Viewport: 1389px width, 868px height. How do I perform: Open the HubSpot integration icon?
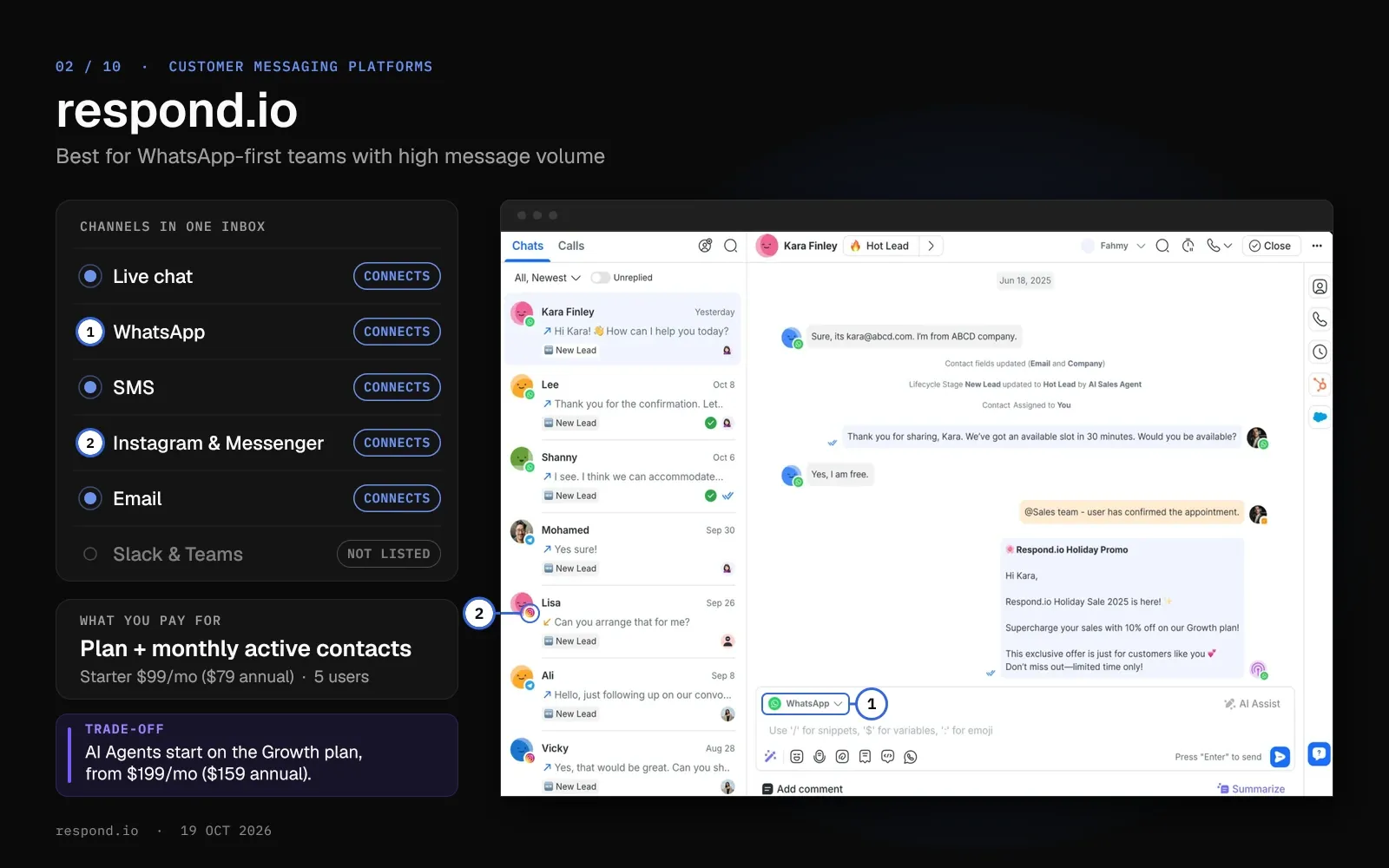pyautogui.click(x=1320, y=385)
